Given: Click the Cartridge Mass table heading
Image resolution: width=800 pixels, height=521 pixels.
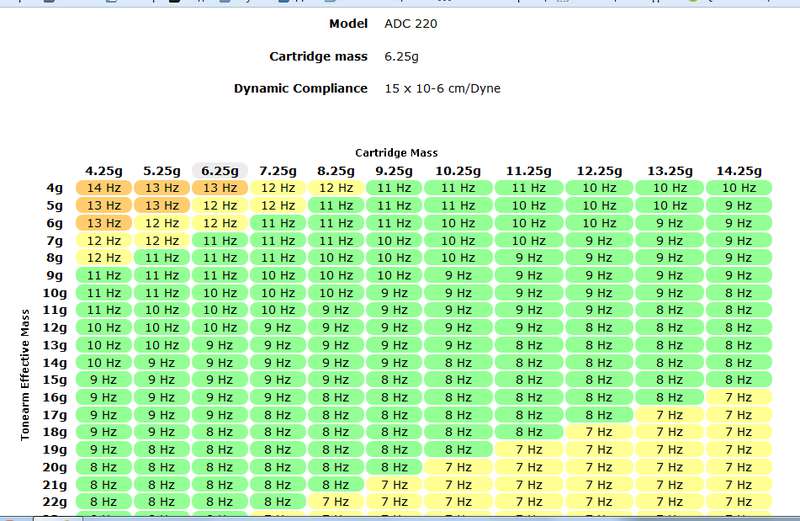Looking at the screenshot, I should tap(396, 153).
